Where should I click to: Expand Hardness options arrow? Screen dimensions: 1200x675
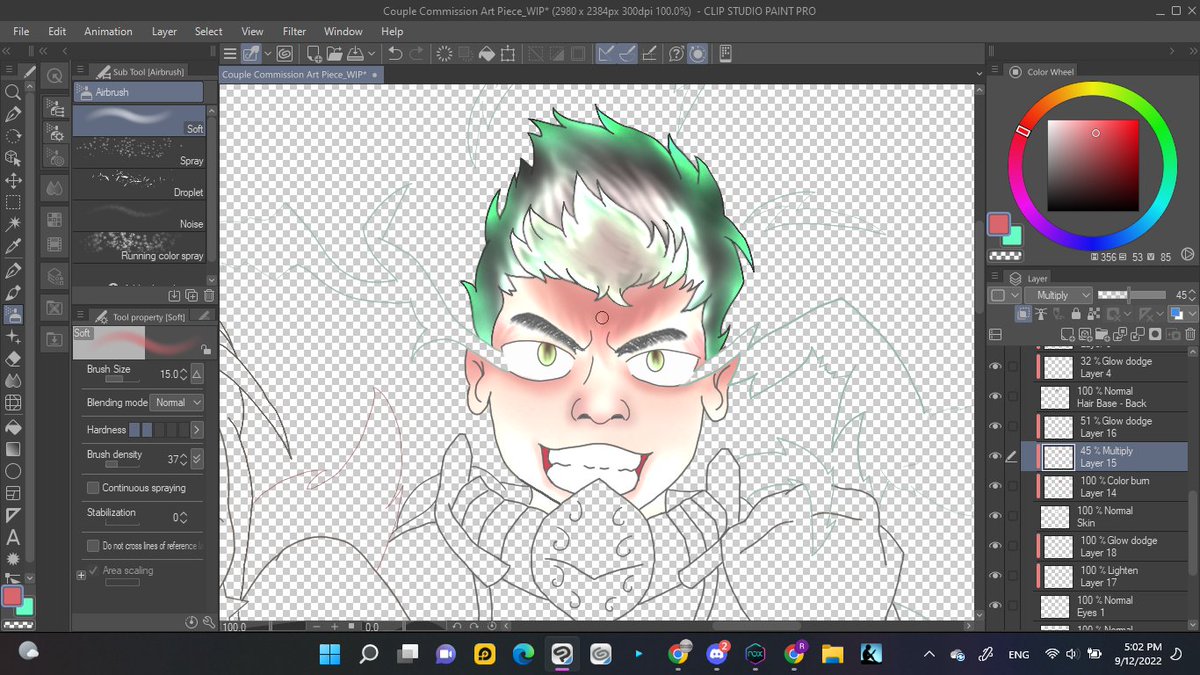[197, 429]
